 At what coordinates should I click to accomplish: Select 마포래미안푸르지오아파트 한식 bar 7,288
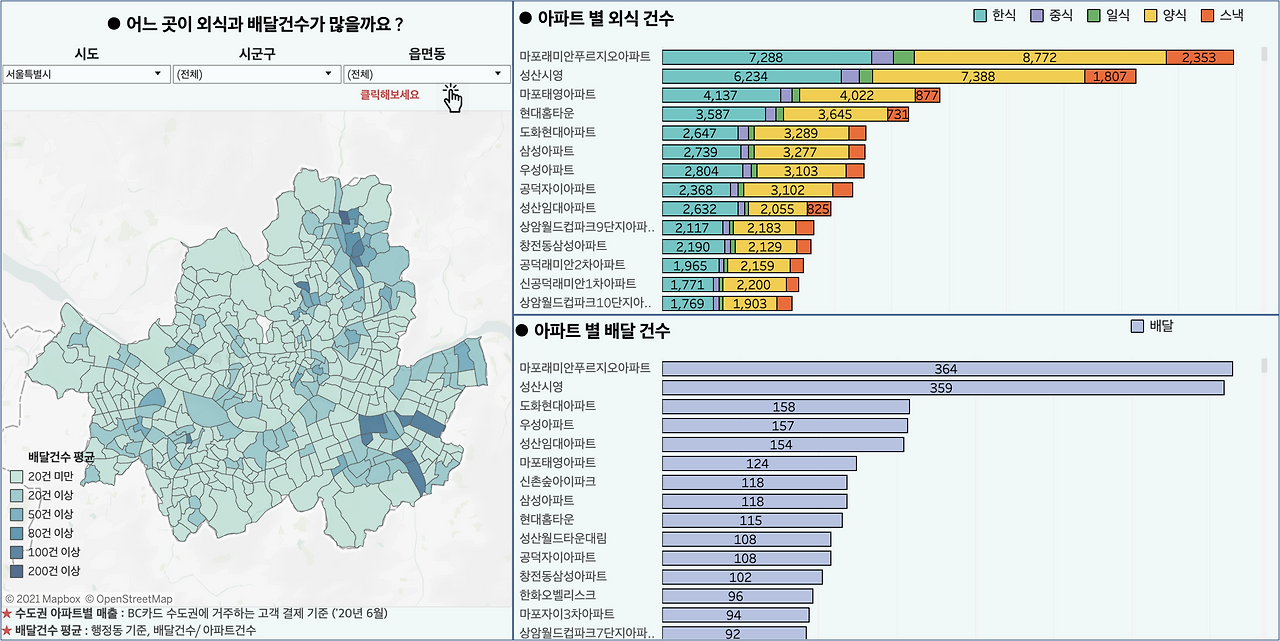click(767, 57)
